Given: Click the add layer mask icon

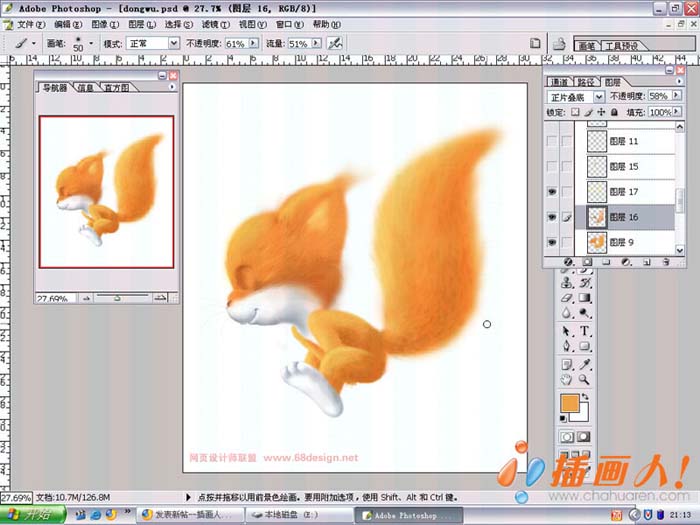Looking at the screenshot, I should (x=588, y=262).
